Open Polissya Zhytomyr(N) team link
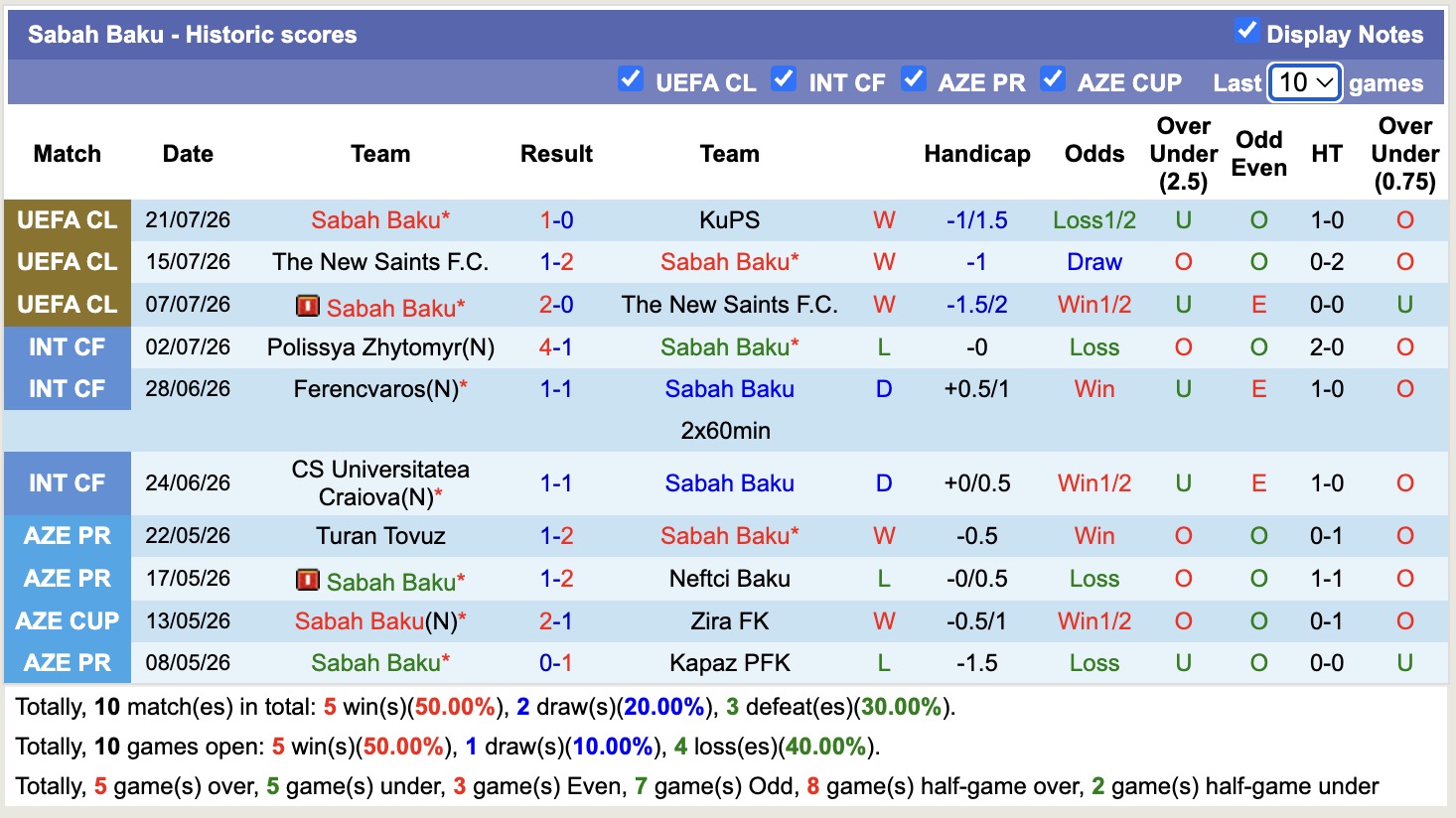This screenshot has width=1456, height=818. (x=380, y=347)
